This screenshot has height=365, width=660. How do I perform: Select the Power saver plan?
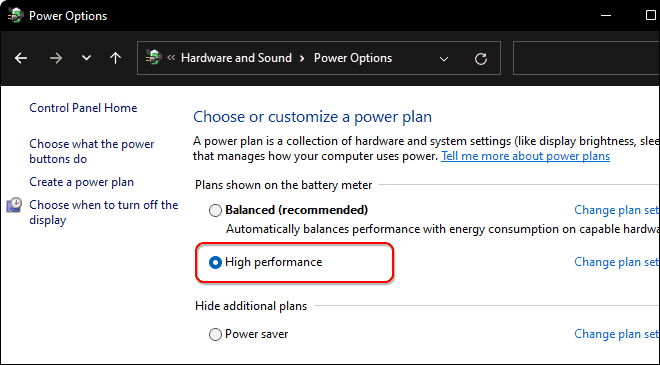(x=215, y=334)
